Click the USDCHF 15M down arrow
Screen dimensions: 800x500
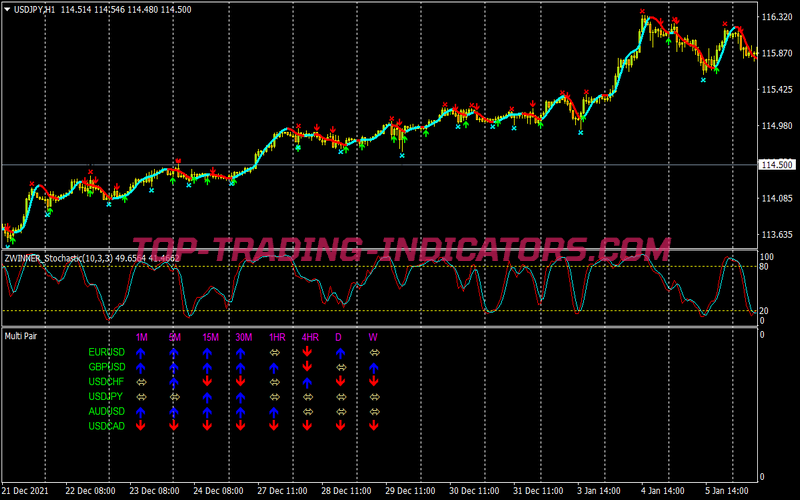click(x=207, y=381)
